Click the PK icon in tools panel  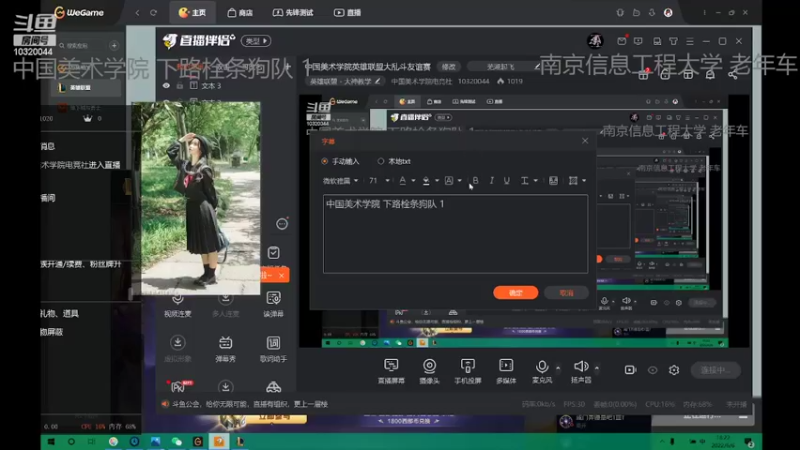[178, 386]
